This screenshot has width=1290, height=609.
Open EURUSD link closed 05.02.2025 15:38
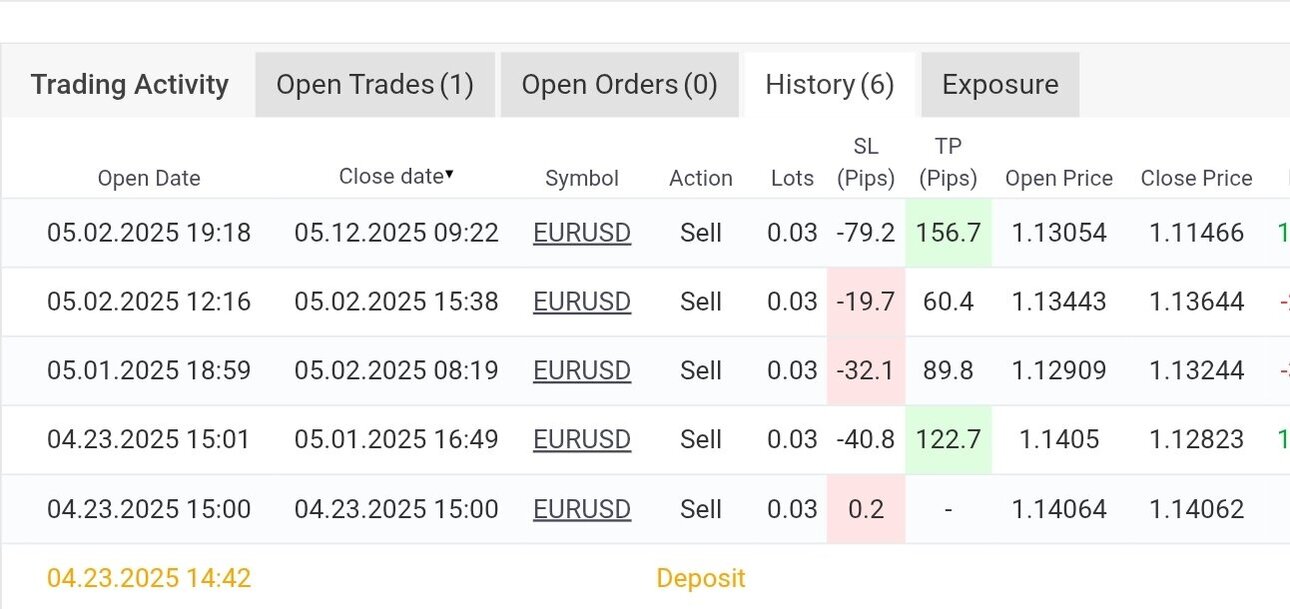pos(582,302)
